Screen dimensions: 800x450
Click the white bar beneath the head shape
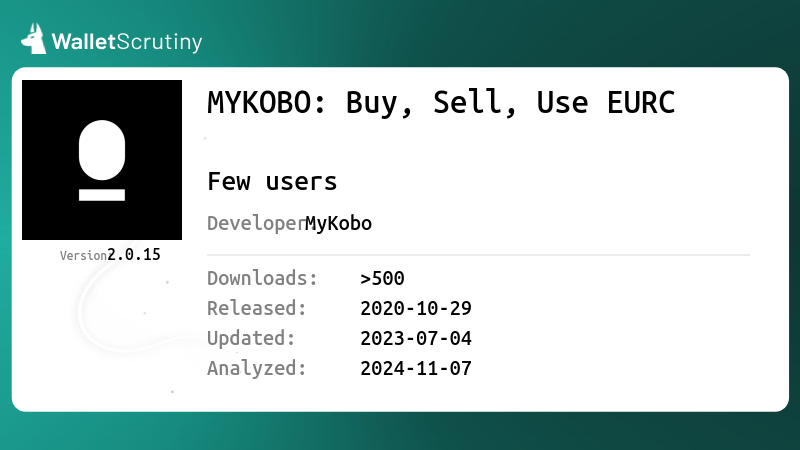(102, 195)
